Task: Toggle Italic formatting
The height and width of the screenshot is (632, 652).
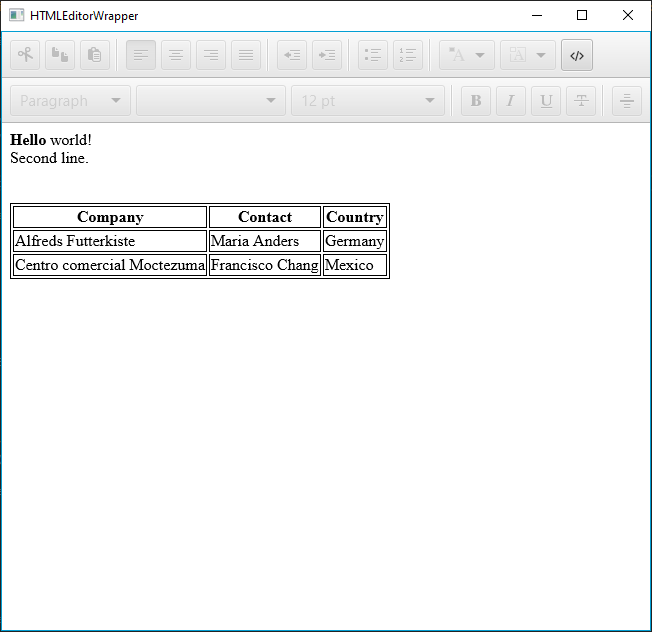Action: [511, 101]
